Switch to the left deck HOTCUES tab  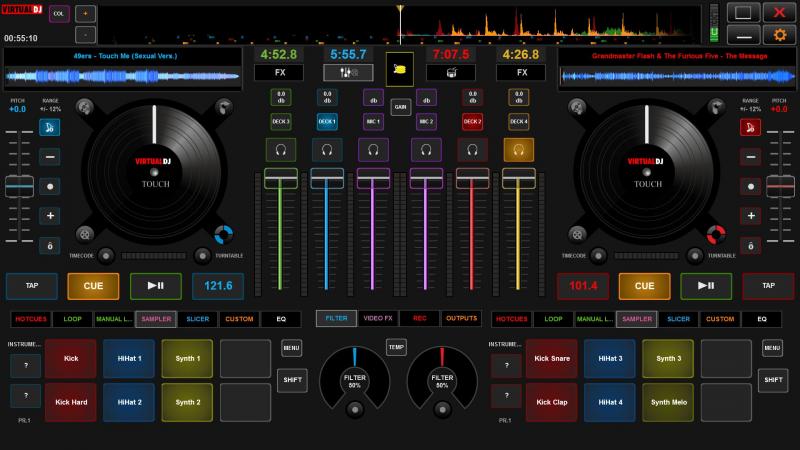[32, 319]
